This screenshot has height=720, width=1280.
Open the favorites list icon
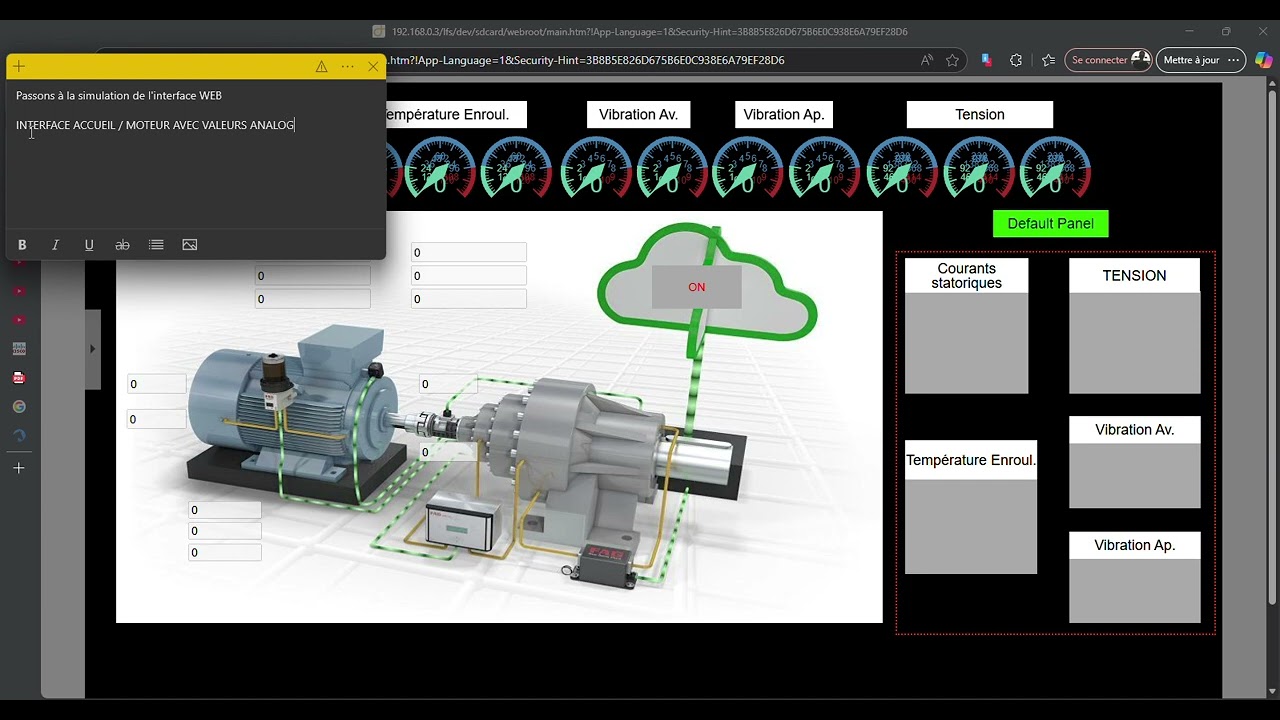[1048, 60]
